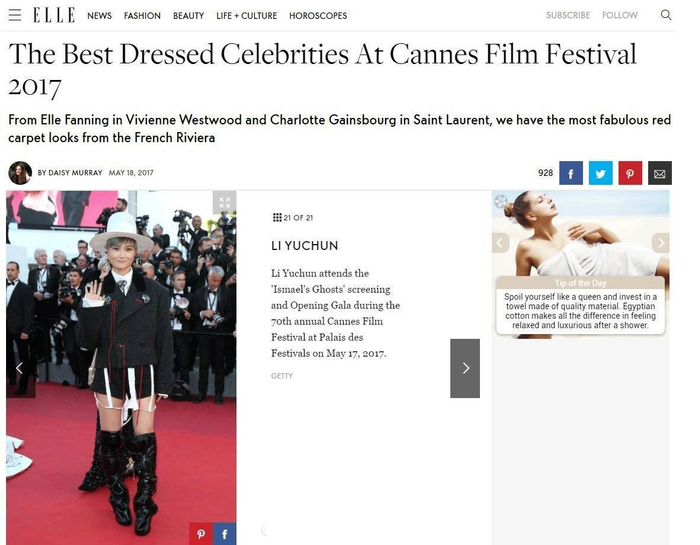Go to the previous gallery photo
This screenshot has width=700, height=545.
point(19,368)
